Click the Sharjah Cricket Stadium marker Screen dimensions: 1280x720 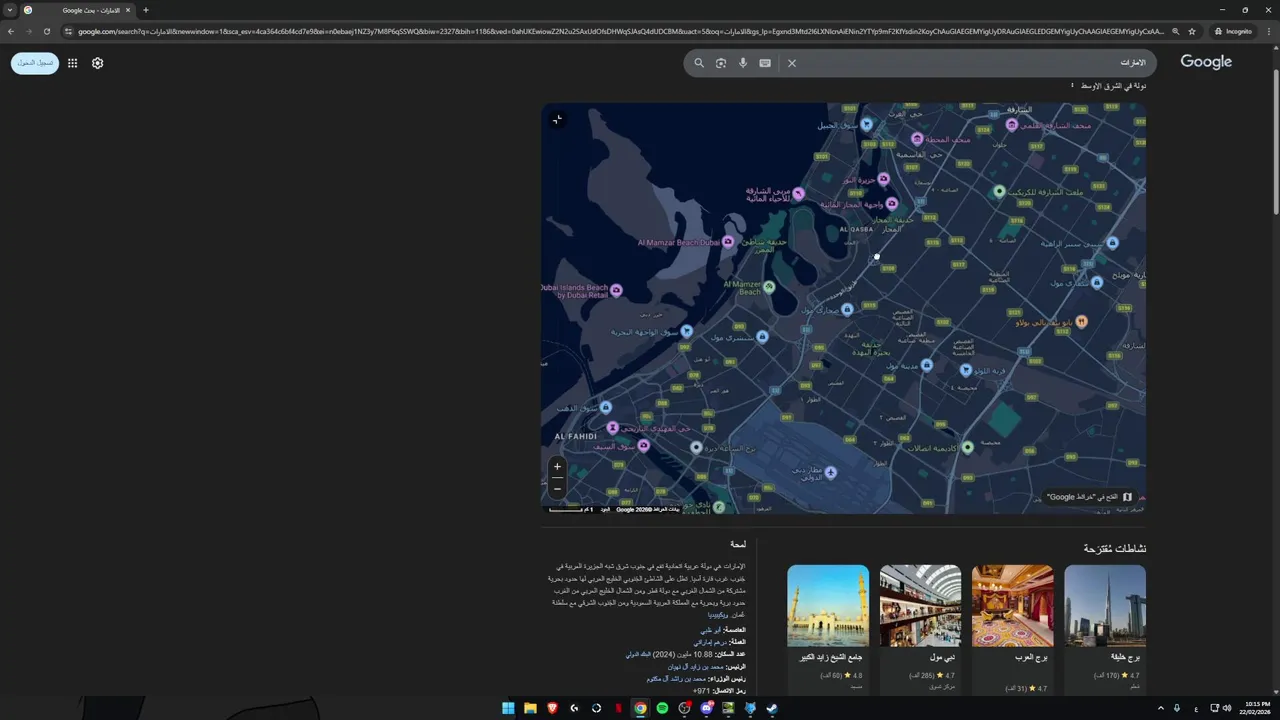pos(998,191)
